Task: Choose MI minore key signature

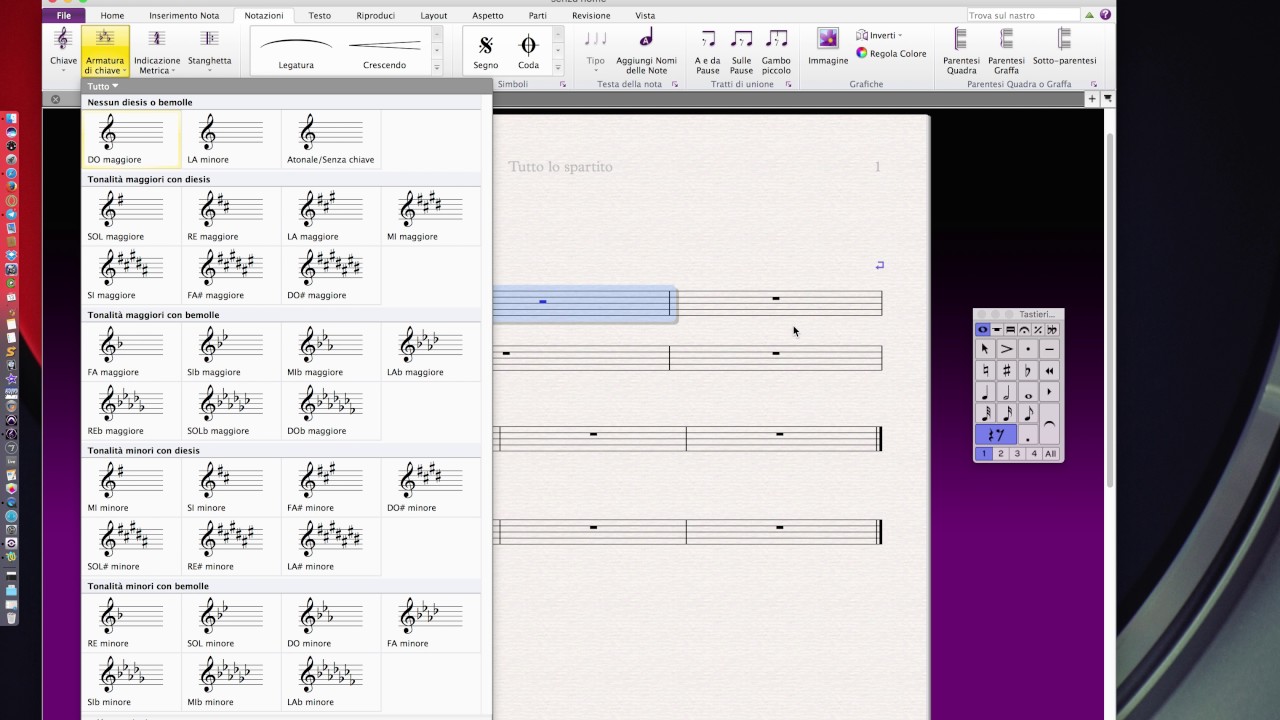Action: coord(132,487)
